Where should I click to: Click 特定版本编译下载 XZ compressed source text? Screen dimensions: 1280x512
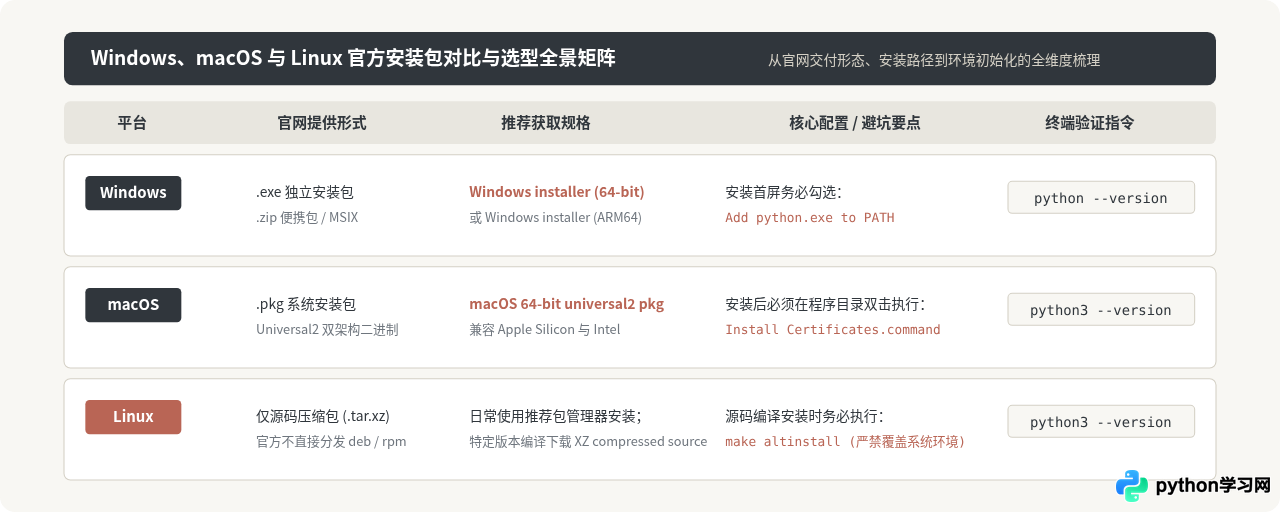tap(588, 441)
